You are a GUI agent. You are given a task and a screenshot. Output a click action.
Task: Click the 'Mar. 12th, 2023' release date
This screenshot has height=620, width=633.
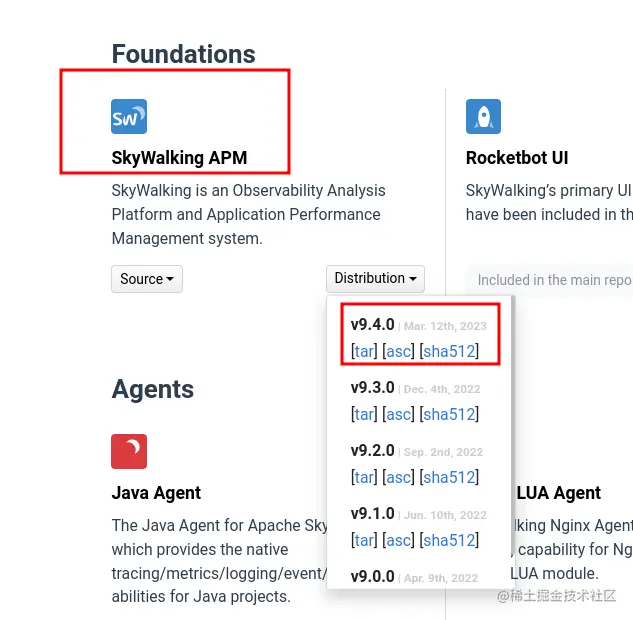[x=445, y=326]
